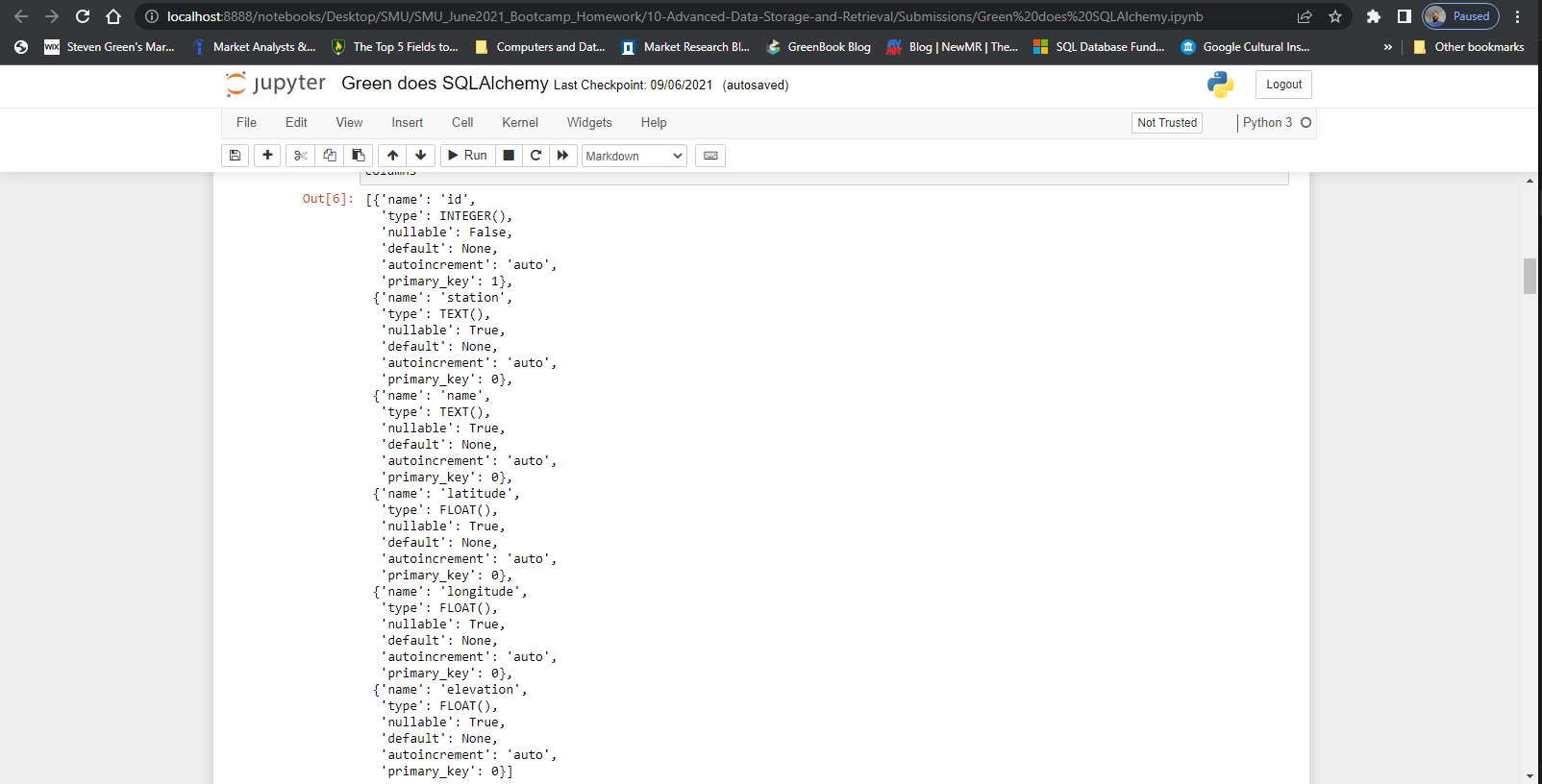Click the Not Trusted button
Image resolution: width=1542 pixels, height=784 pixels.
tap(1167, 123)
